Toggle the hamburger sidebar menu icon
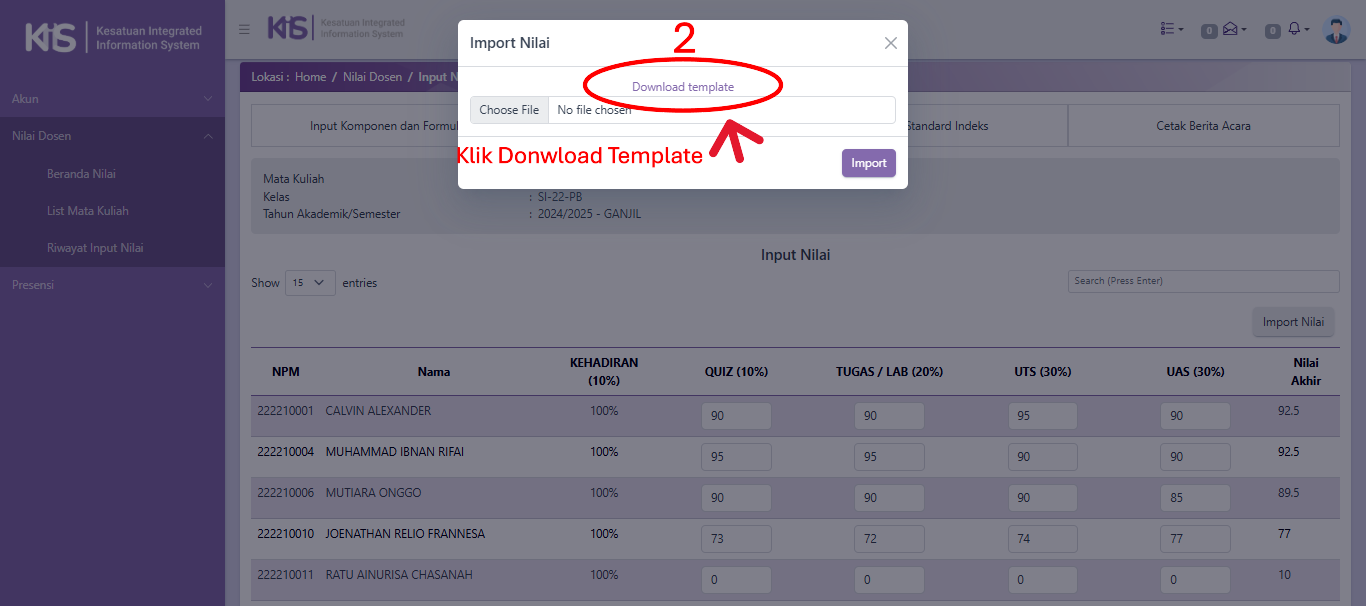This screenshot has width=1366, height=606. (x=244, y=30)
